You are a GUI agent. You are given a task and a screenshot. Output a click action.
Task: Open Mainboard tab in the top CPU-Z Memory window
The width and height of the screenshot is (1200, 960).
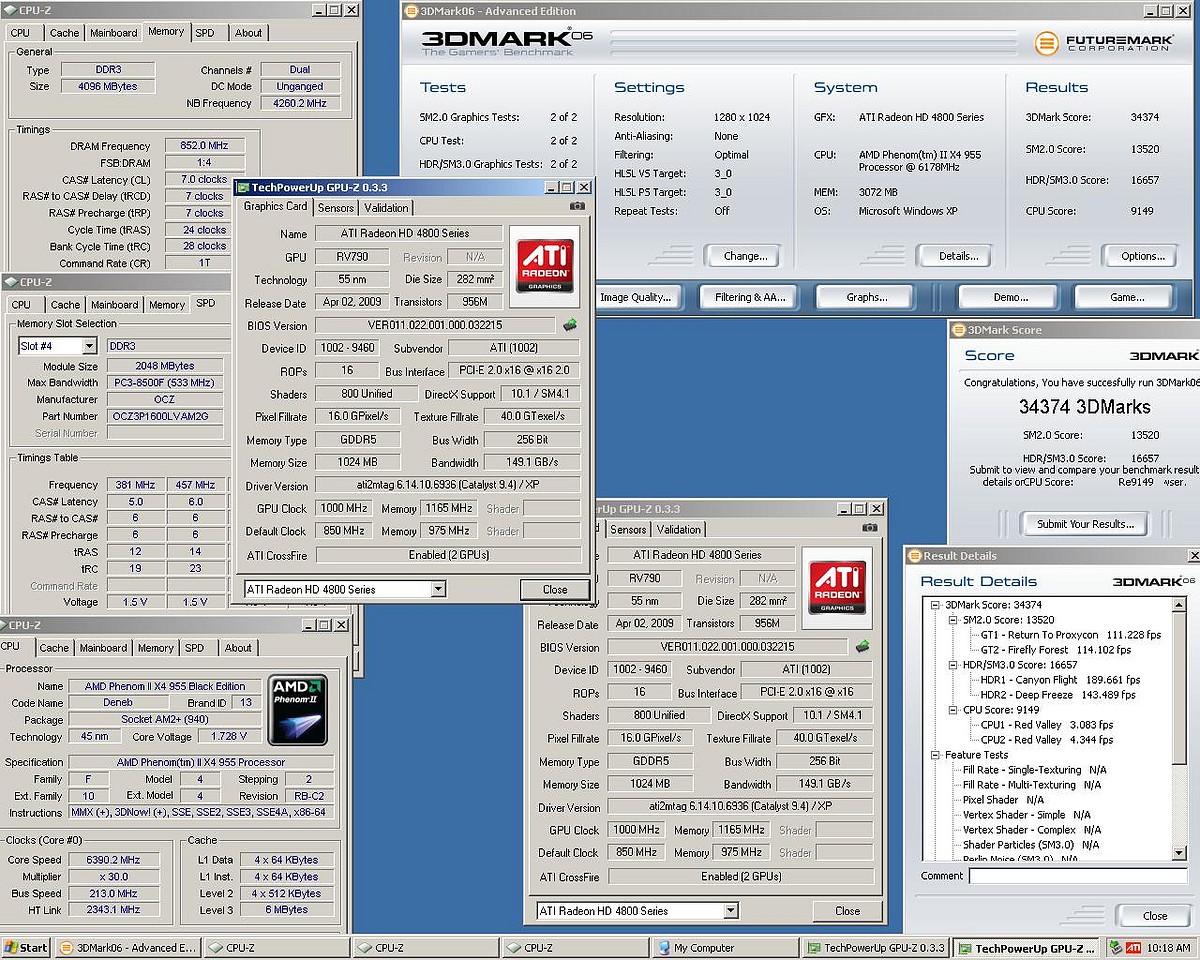click(x=114, y=33)
